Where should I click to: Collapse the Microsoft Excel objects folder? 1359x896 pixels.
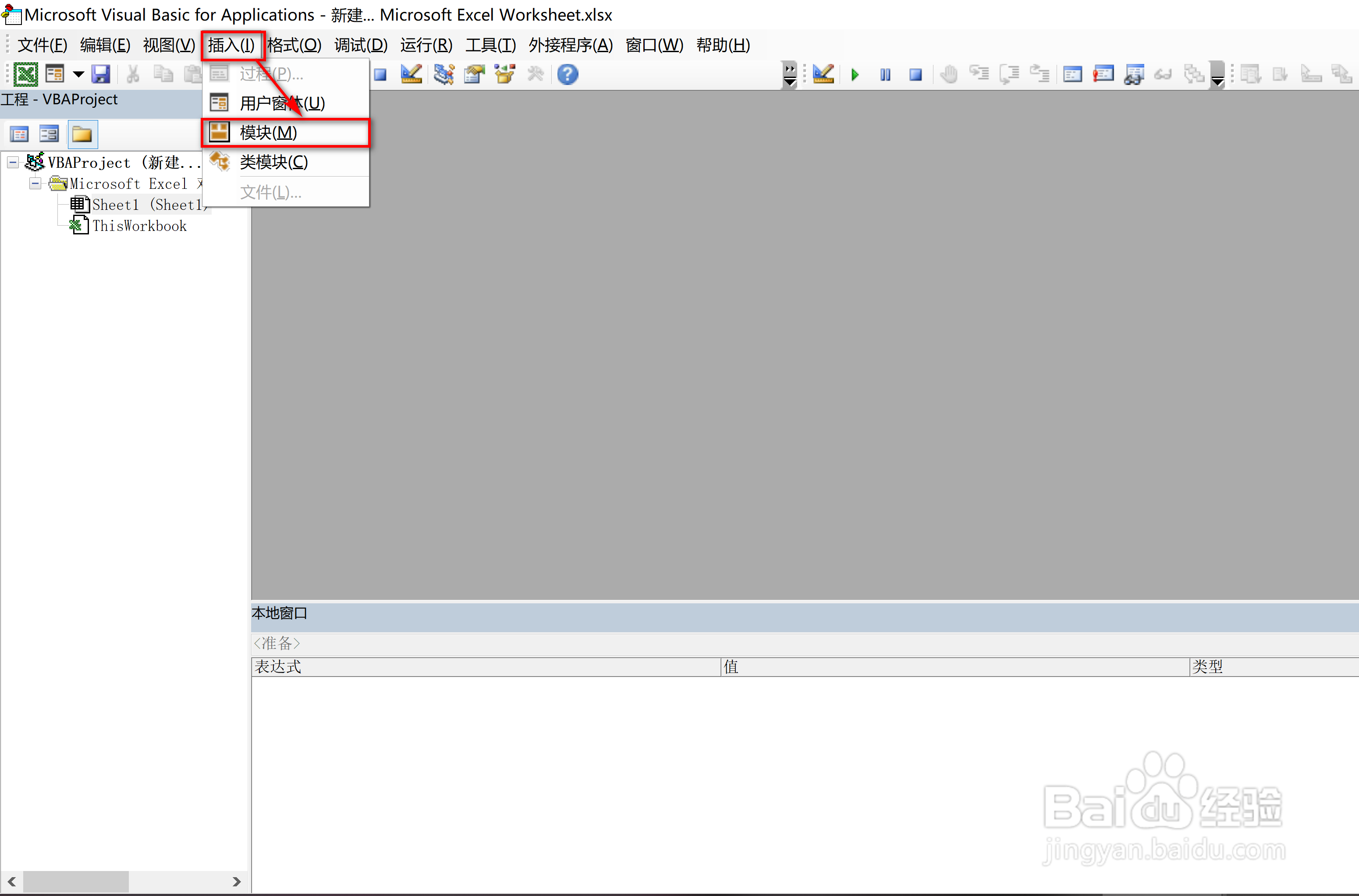(x=35, y=184)
